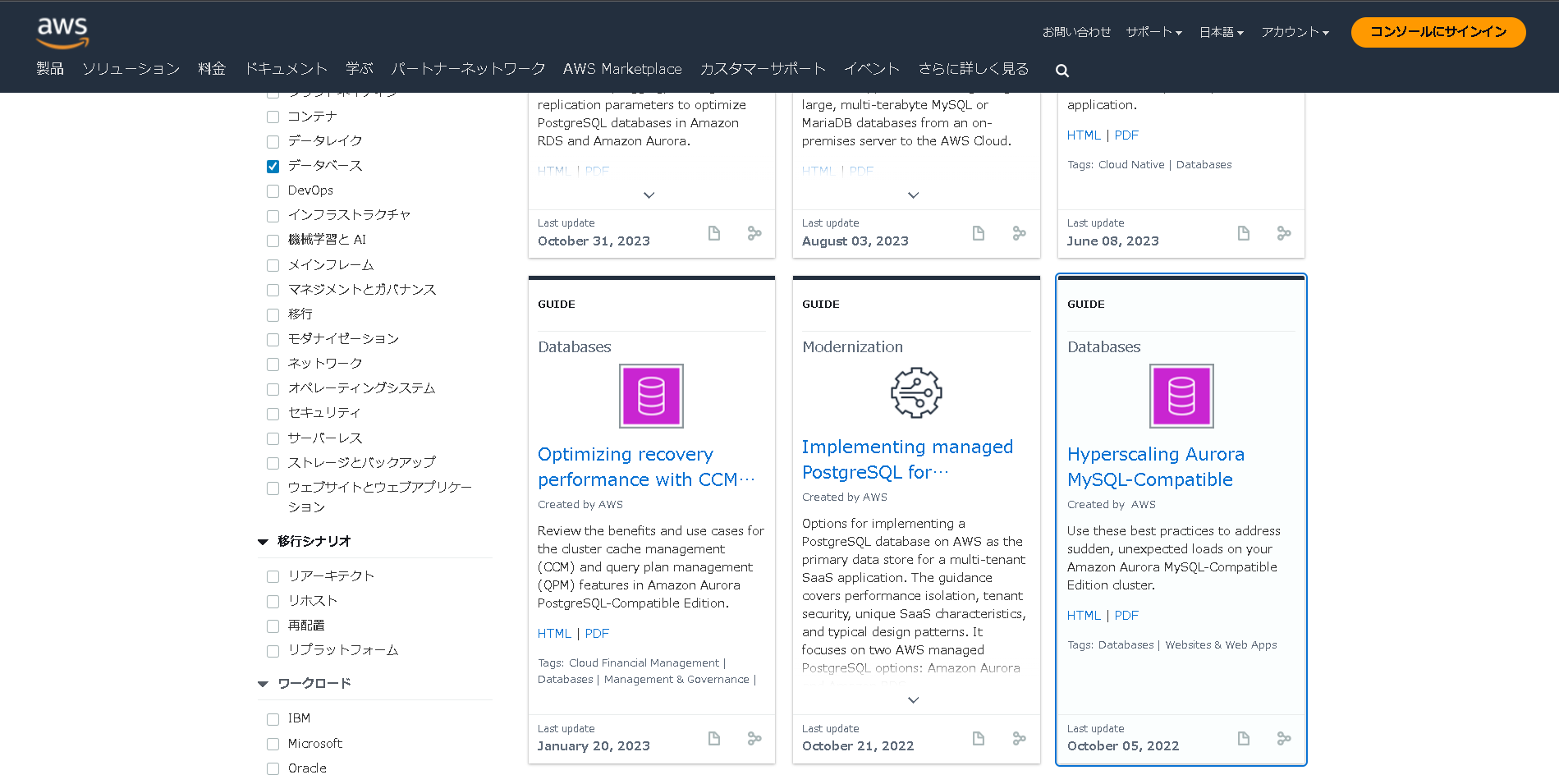Enable the サーバーレス checkbox
Viewport: 1559px width, 784px height.
273,439
